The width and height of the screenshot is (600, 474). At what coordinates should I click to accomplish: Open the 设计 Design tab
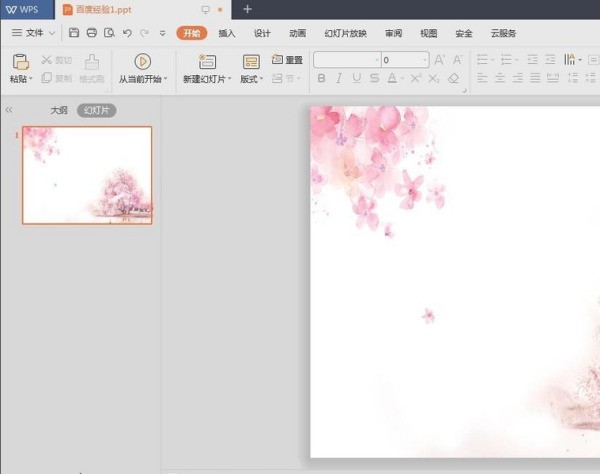click(262, 33)
